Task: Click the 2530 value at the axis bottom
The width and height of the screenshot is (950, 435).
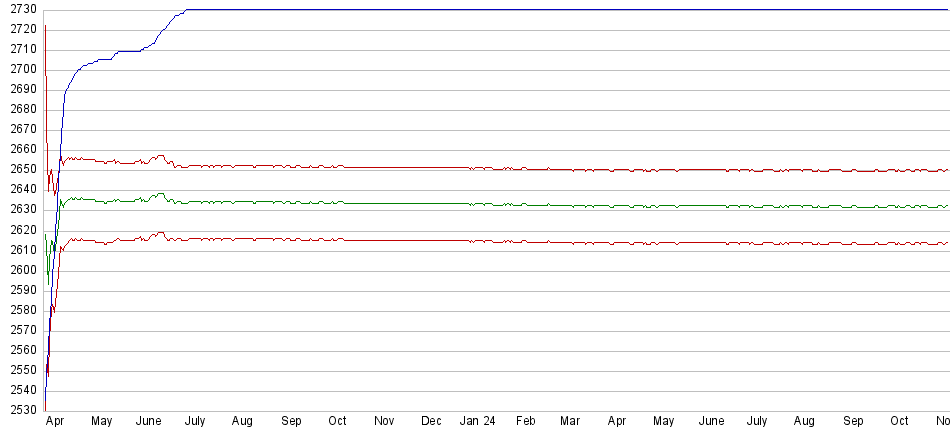Action: click(x=20, y=411)
